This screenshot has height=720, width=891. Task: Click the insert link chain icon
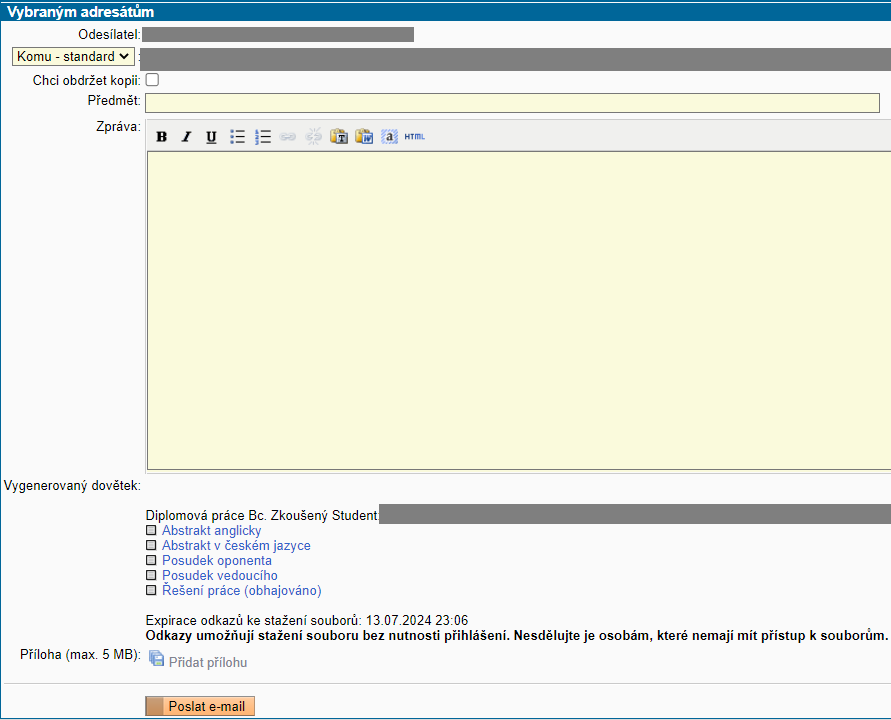(x=288, y=137)
